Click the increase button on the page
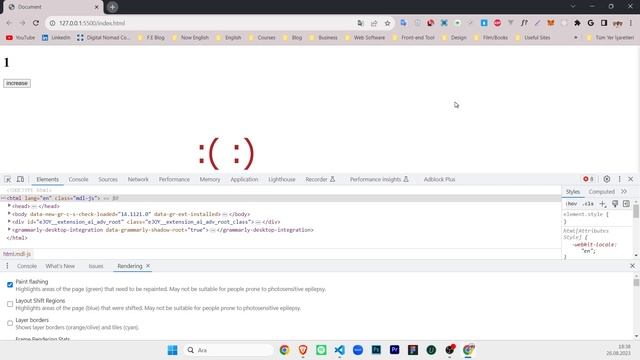This screenshot has height=360, width=640. point(17,83)
